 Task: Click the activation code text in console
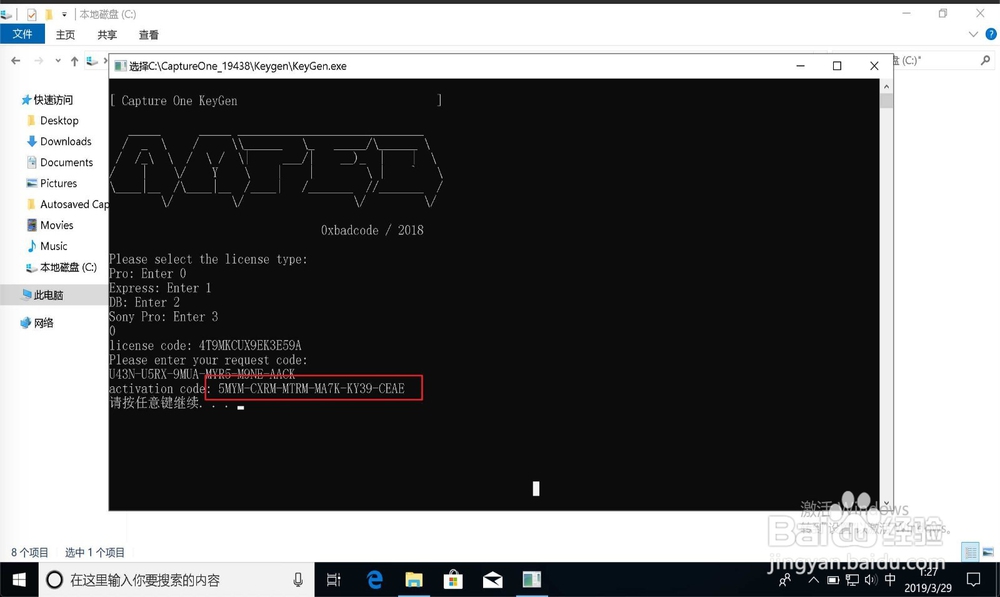pos(311,388)
